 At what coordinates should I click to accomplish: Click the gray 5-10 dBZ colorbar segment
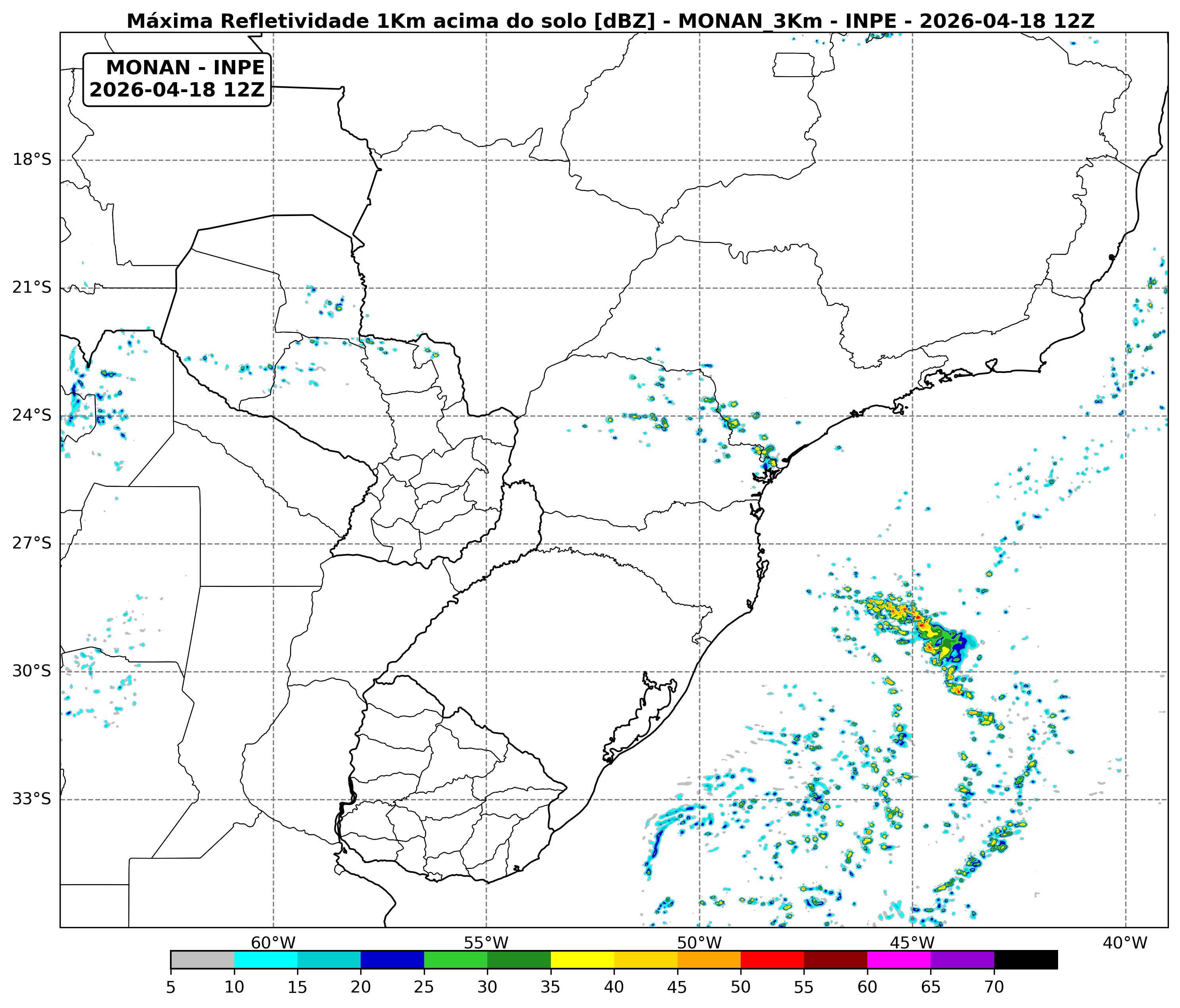point(202,960)
